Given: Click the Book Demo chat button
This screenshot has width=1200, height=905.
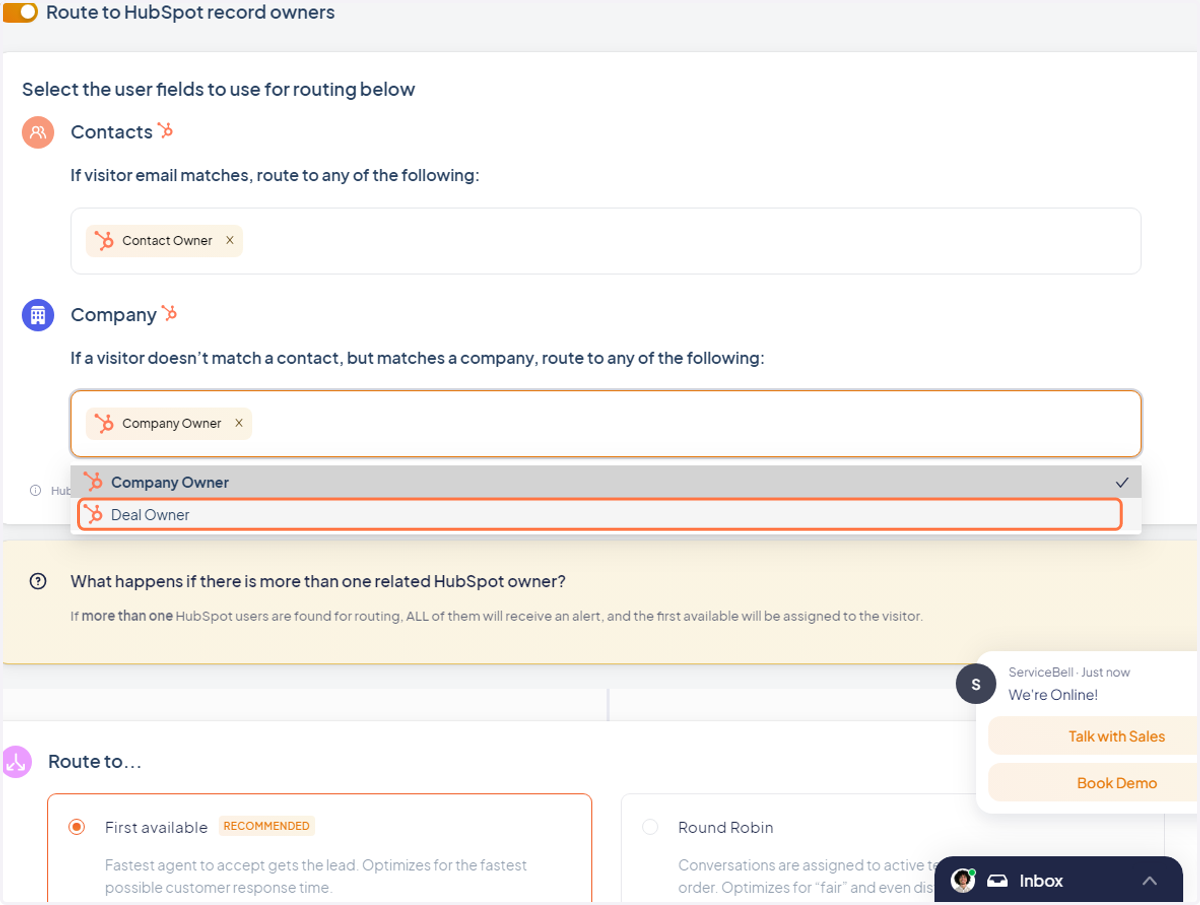Looking at the screenshot, I should click(x=1094, y=783).
